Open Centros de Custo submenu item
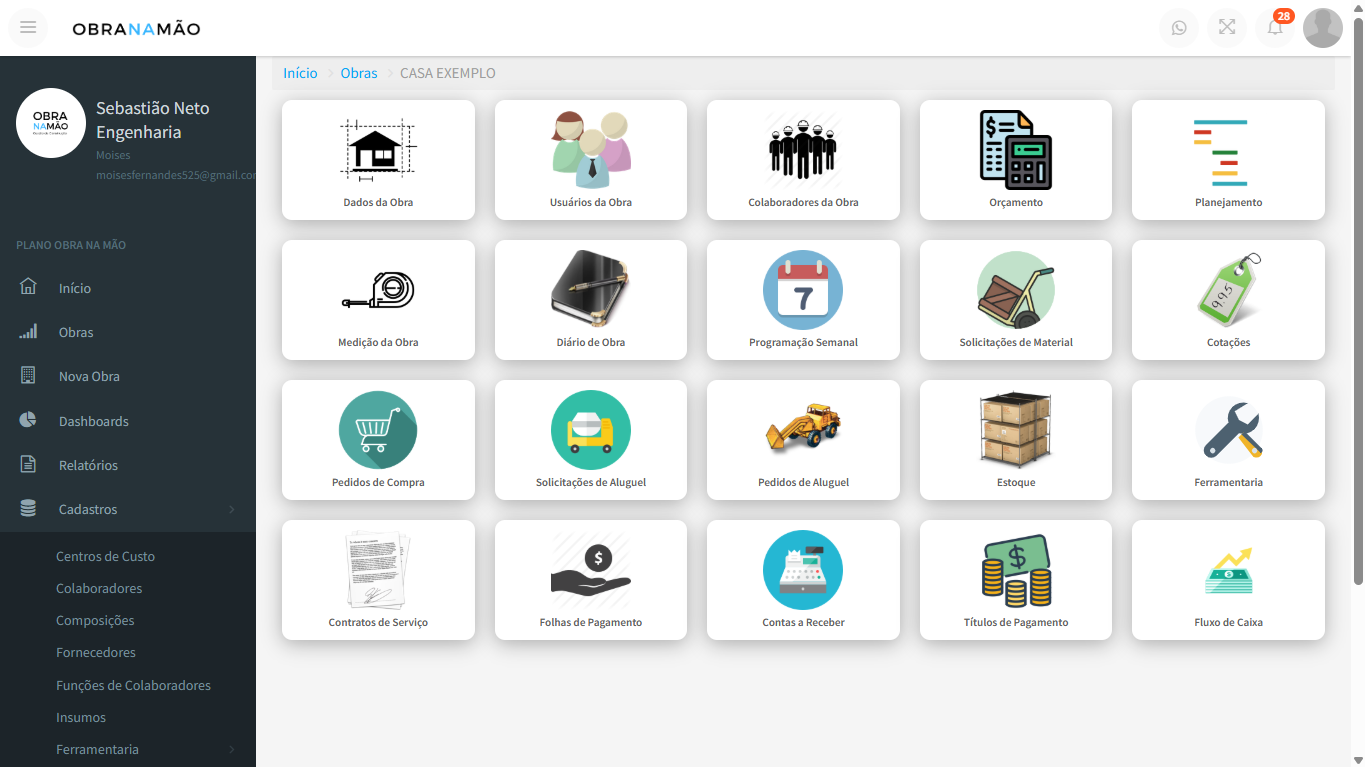1365x767 pixels. pyautogui.click(x=105, y=556)
